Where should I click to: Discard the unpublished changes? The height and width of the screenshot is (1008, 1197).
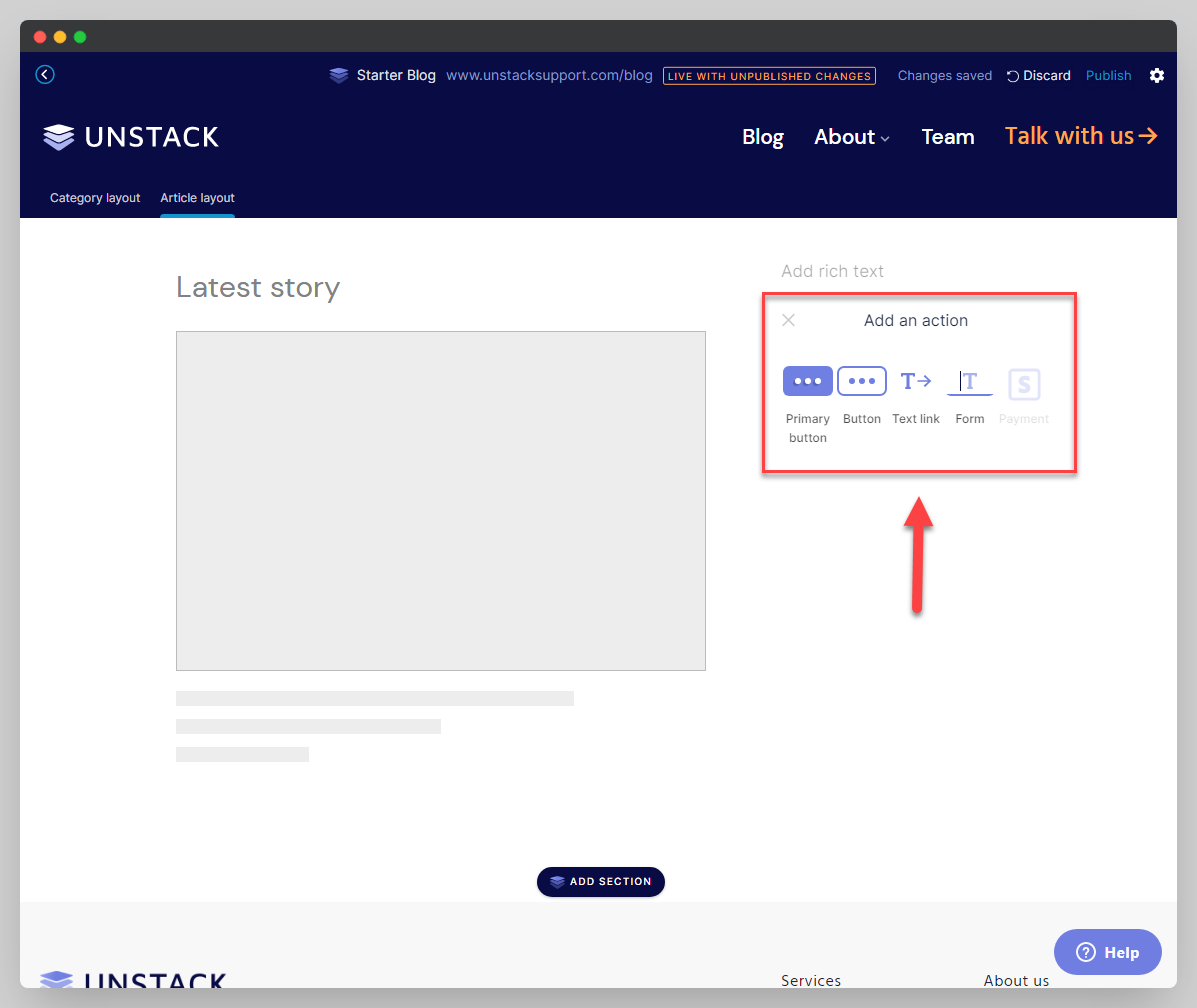coord(1038,76)
